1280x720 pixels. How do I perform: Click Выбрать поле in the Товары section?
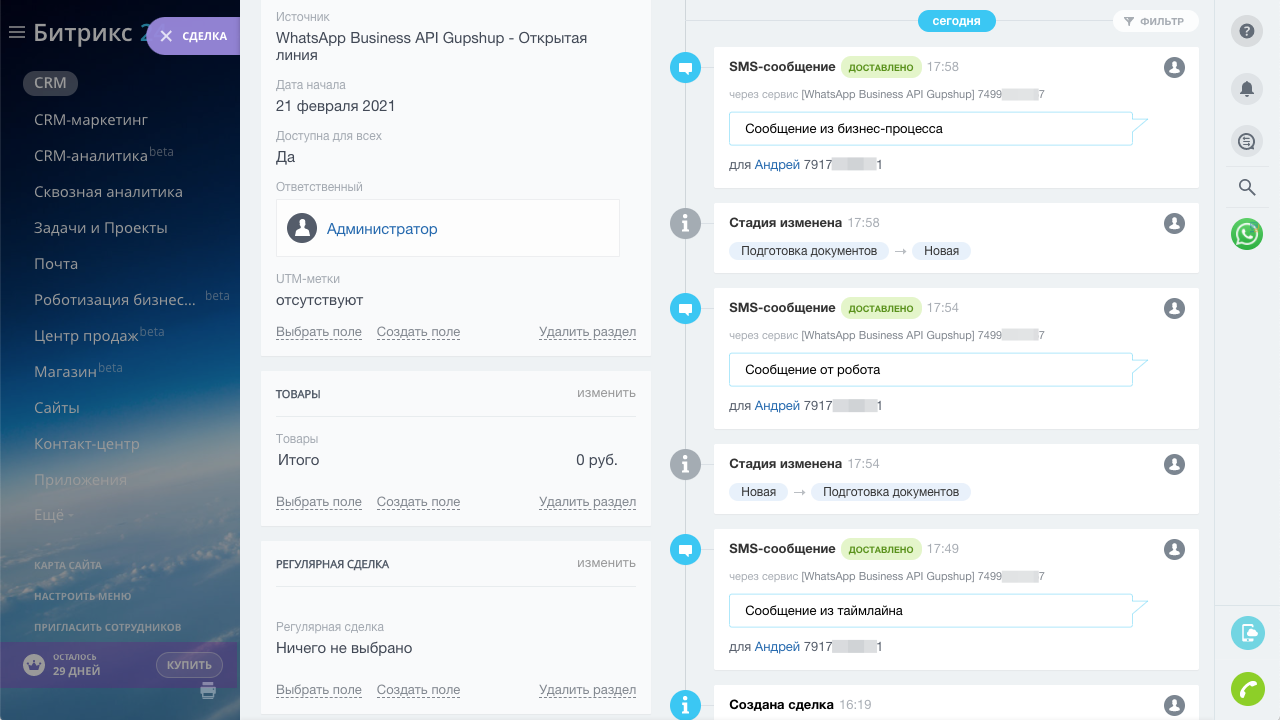(x=319, y=502)
